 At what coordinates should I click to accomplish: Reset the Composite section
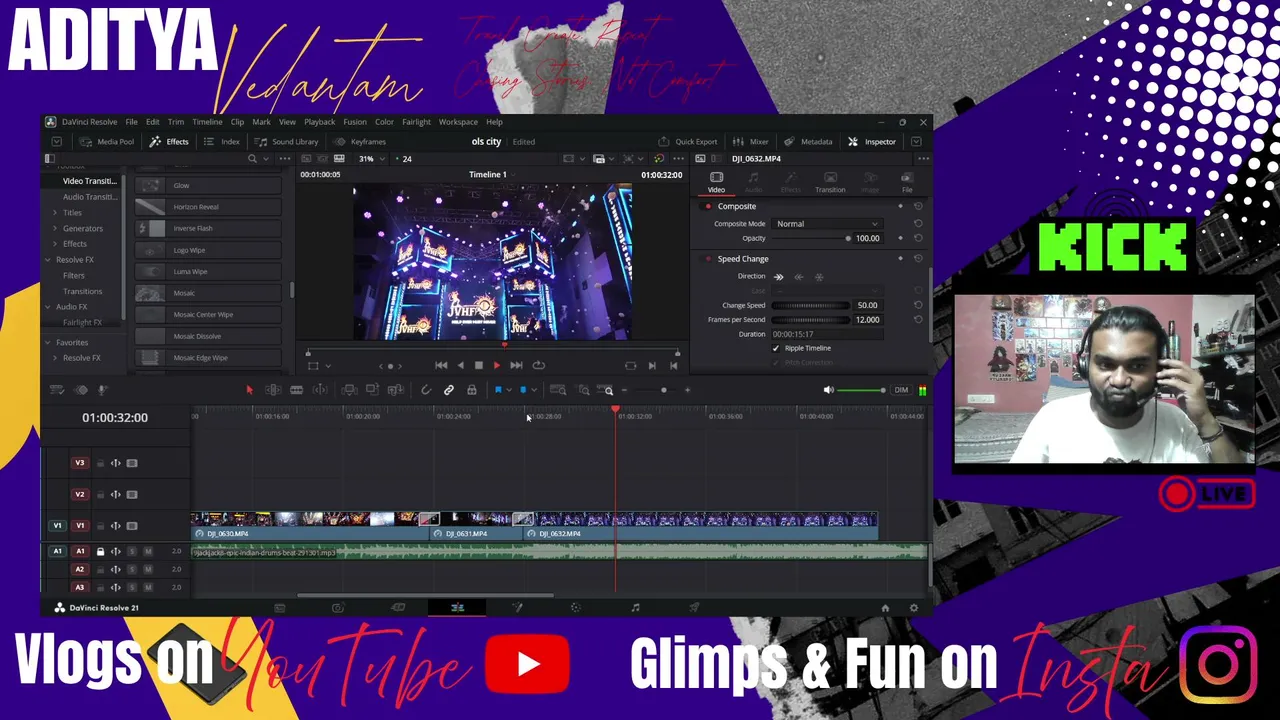point(918,206)
